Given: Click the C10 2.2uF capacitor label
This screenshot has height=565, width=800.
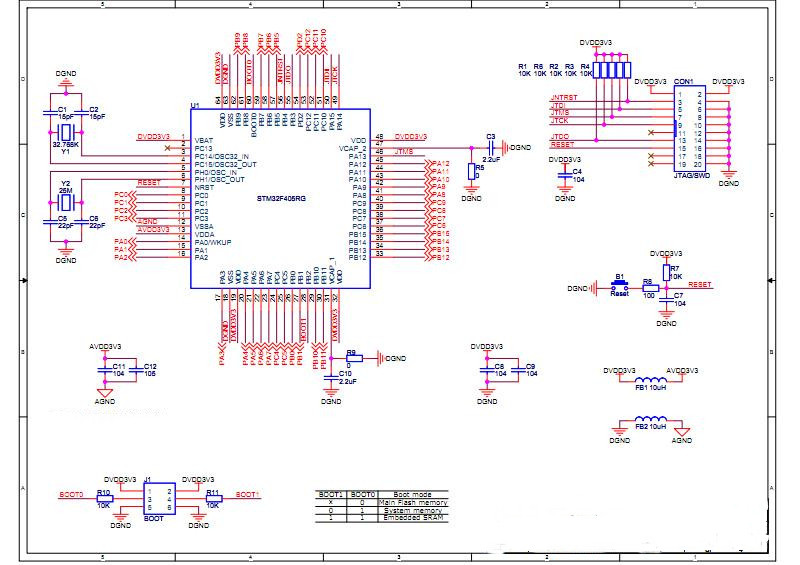Looking at the screenshot, I should (x=347, y=378).
